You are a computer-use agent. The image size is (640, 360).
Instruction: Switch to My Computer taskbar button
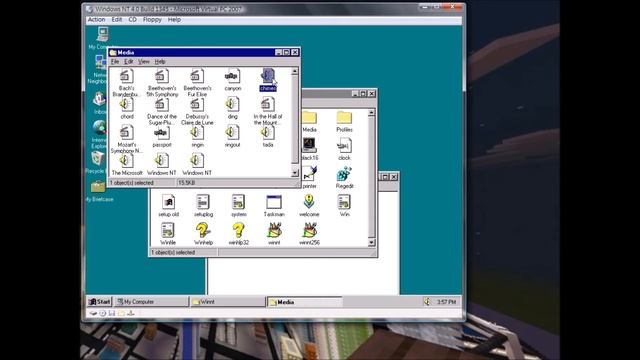[x=151, y=302]
